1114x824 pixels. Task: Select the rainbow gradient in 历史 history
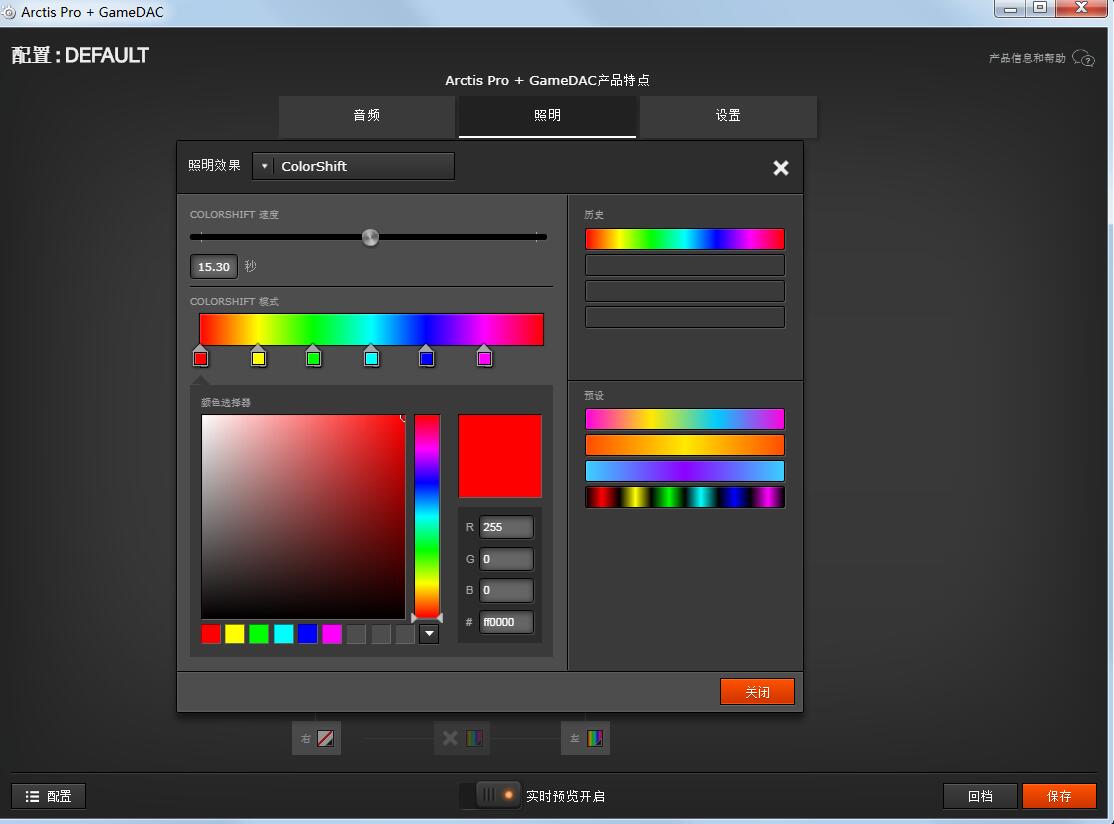(685, 239)
